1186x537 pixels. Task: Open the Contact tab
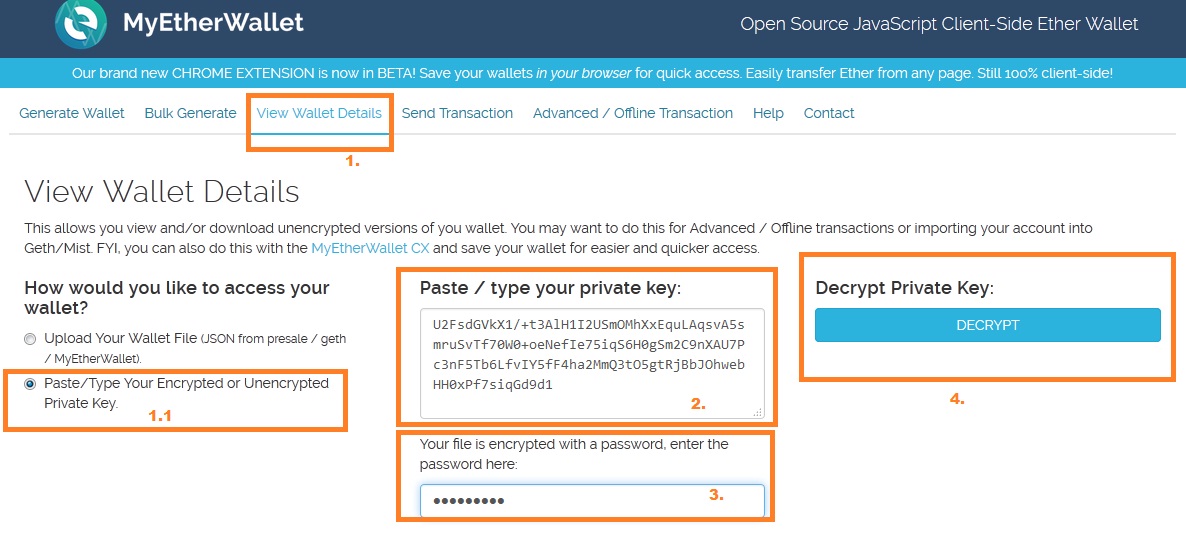coord(829,113)
